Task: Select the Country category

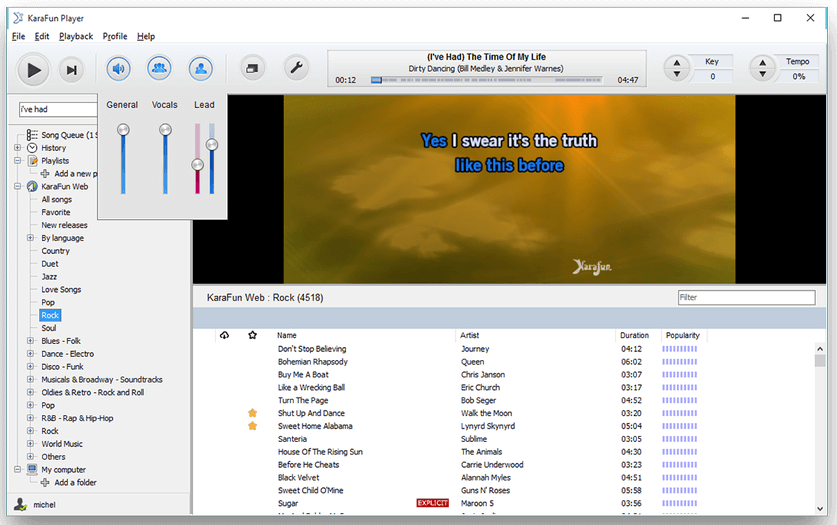Action: (56, 251)
